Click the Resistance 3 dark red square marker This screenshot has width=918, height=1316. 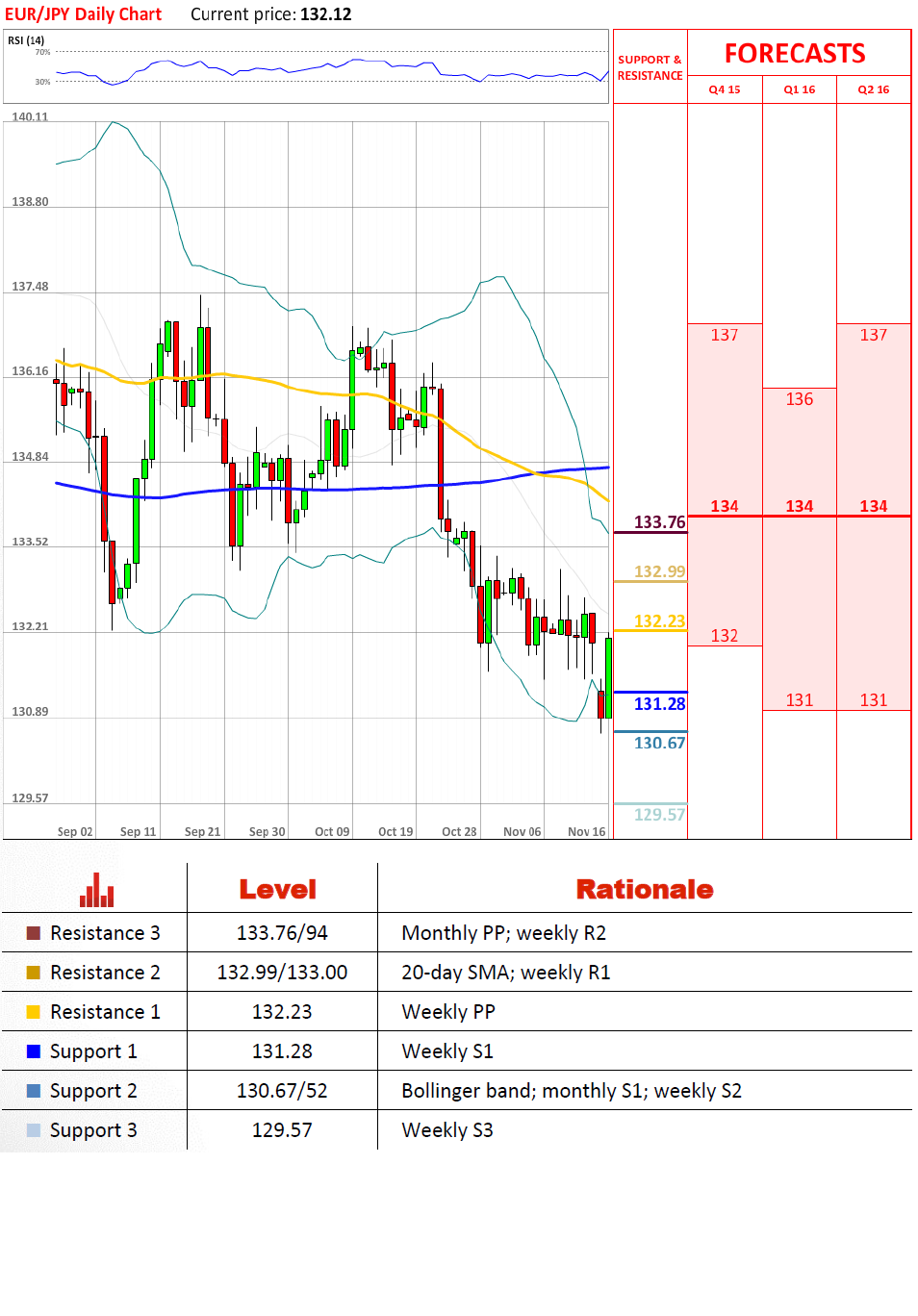(x=34, y=933)
